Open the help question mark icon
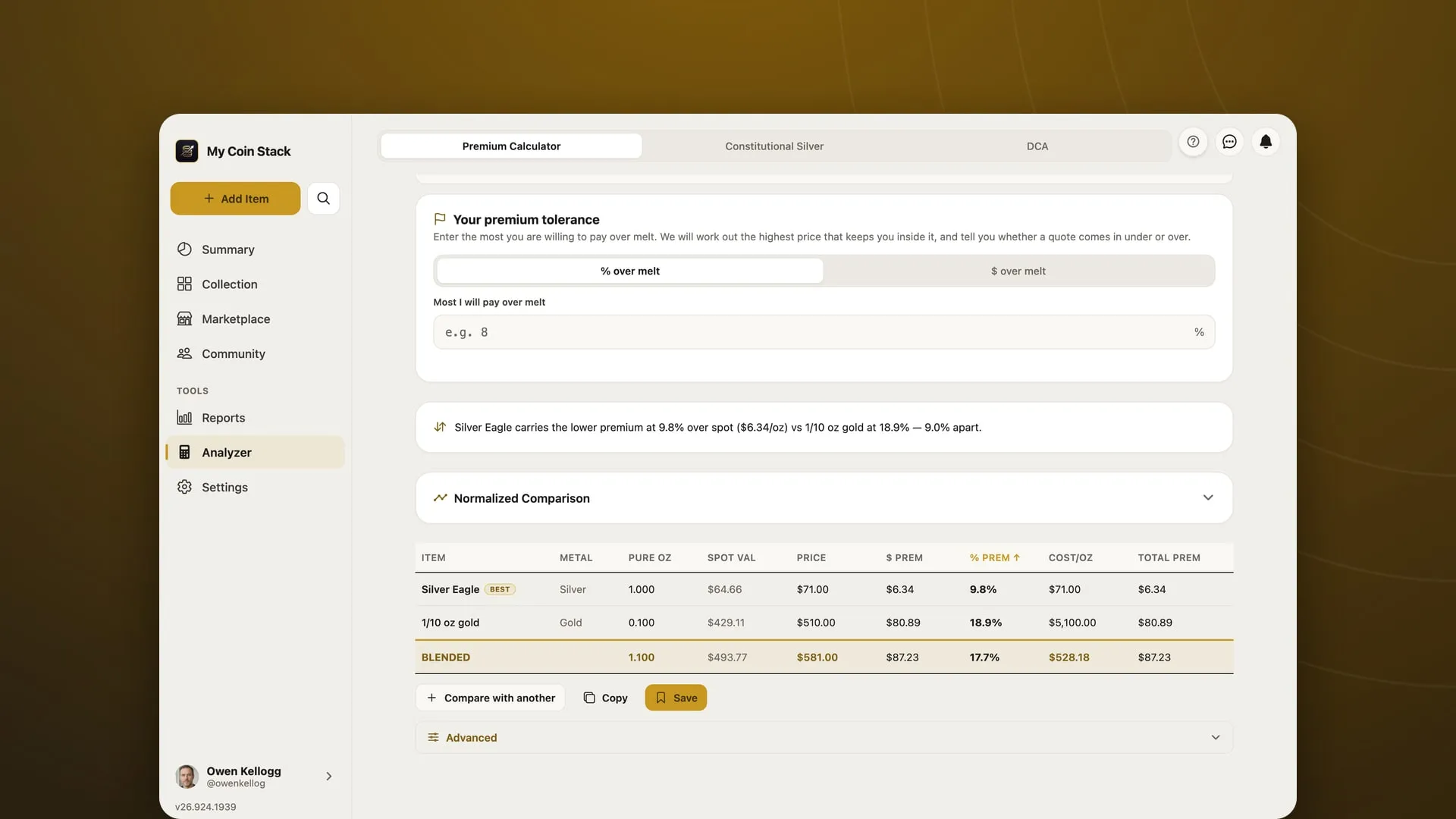This screenshot has height=819, width=1456. (1193, 142)
